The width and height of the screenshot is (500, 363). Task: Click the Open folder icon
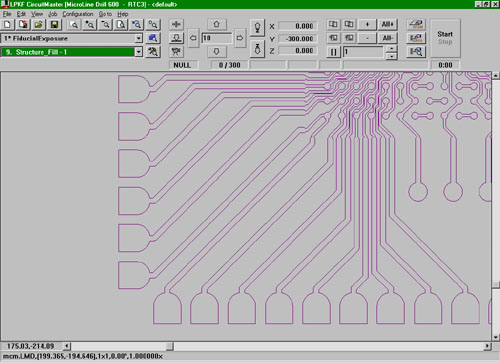point(39,25)
